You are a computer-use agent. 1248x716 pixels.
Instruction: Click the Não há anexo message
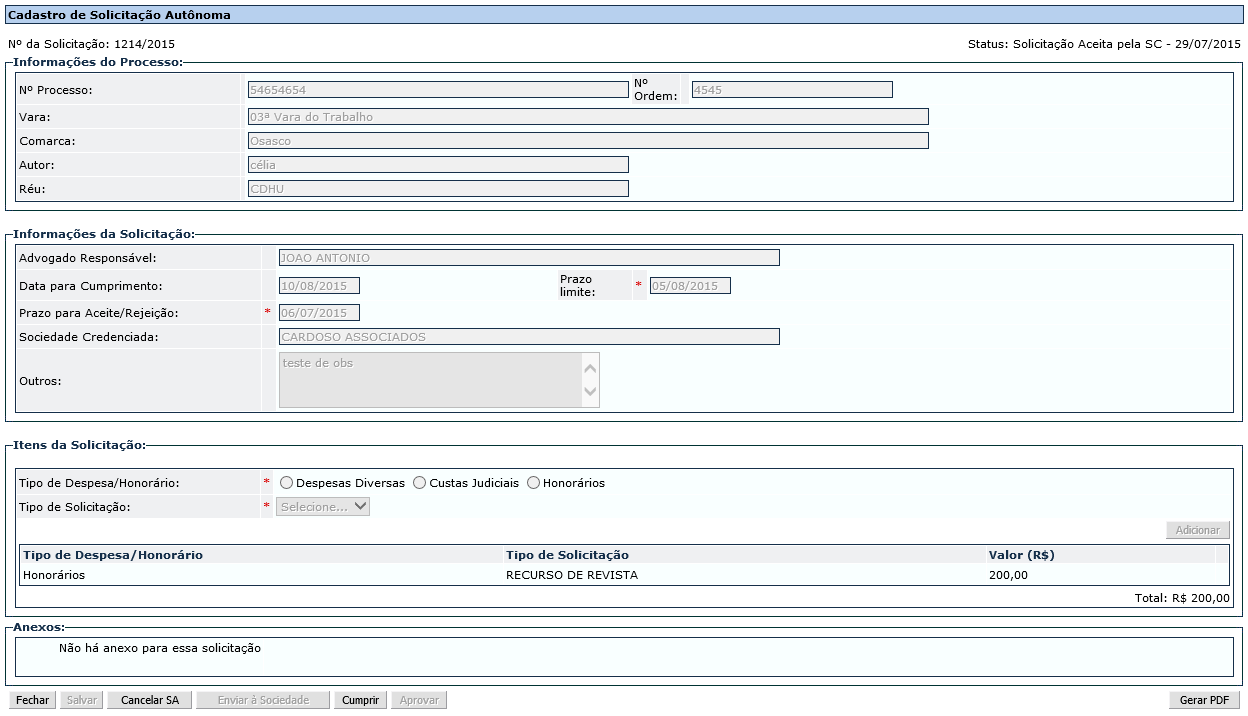click(x=160, y=648)
